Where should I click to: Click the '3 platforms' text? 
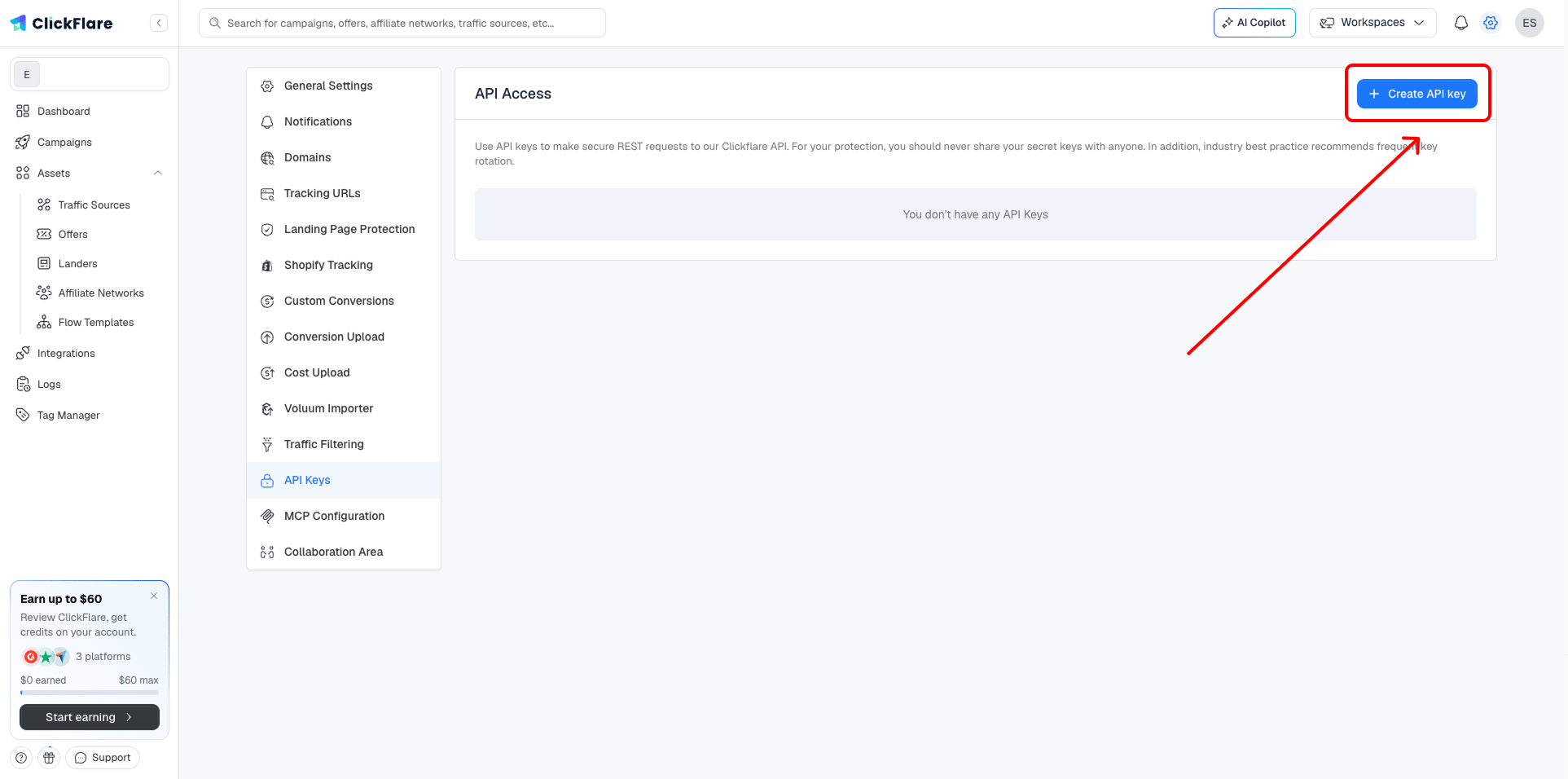click(103, 657)
